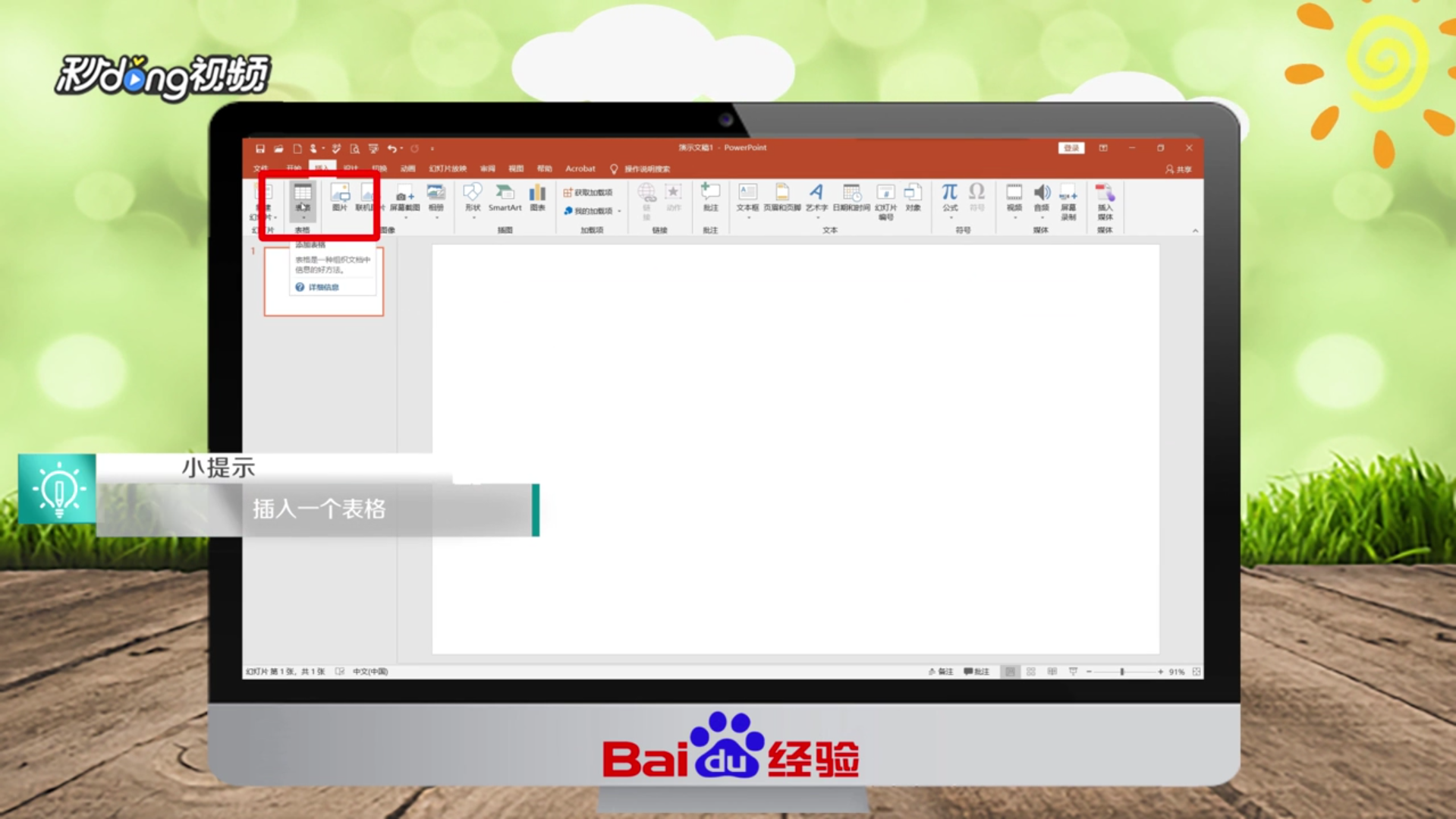Insert a SmartArt graphic
Screen dimensions: 1456x819
tap(505, 197)
